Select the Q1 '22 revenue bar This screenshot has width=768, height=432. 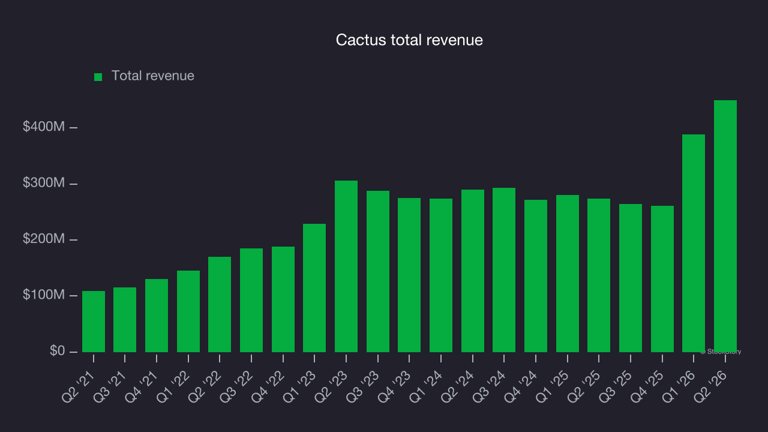188,311
